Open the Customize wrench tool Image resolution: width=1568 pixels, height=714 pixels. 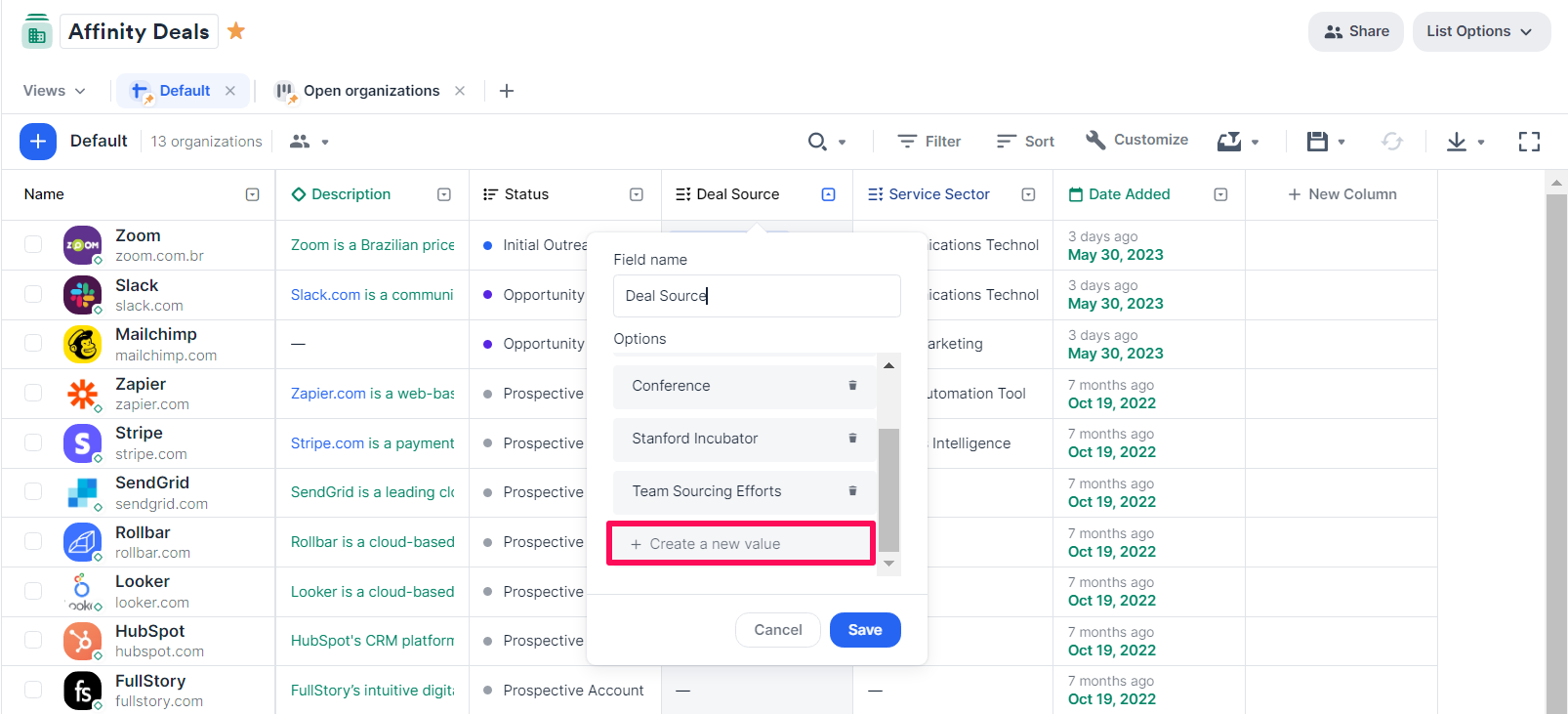(x=1136, y=141)
